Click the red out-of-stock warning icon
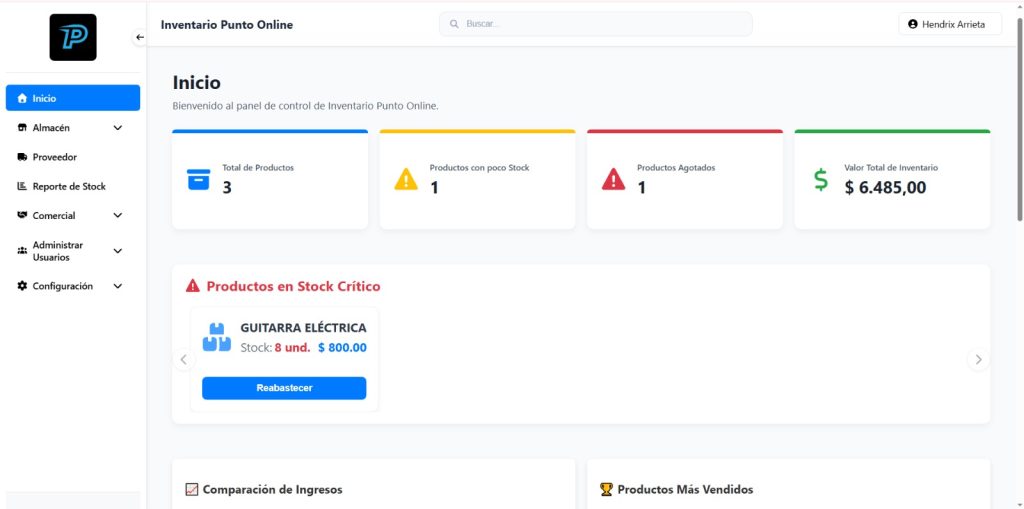 [x=613, y=180]
